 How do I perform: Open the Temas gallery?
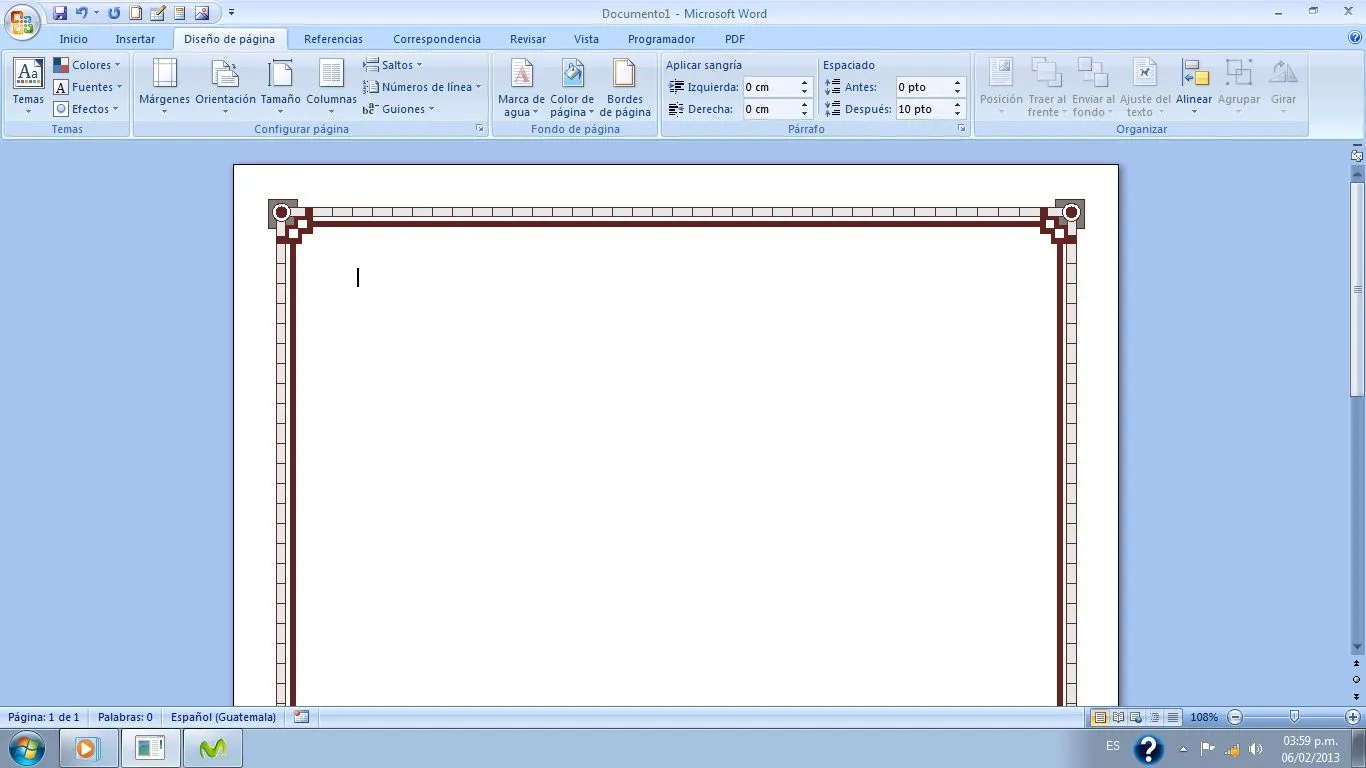[28, 86]
